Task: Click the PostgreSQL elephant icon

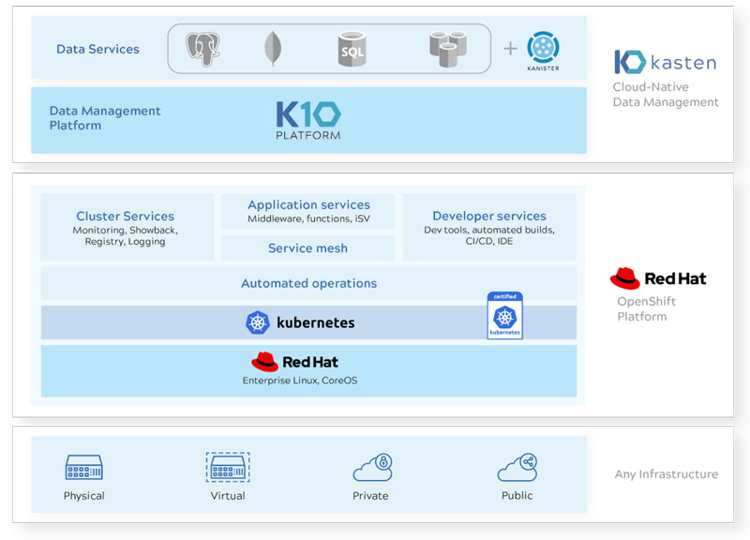Action: pos(203,48)
